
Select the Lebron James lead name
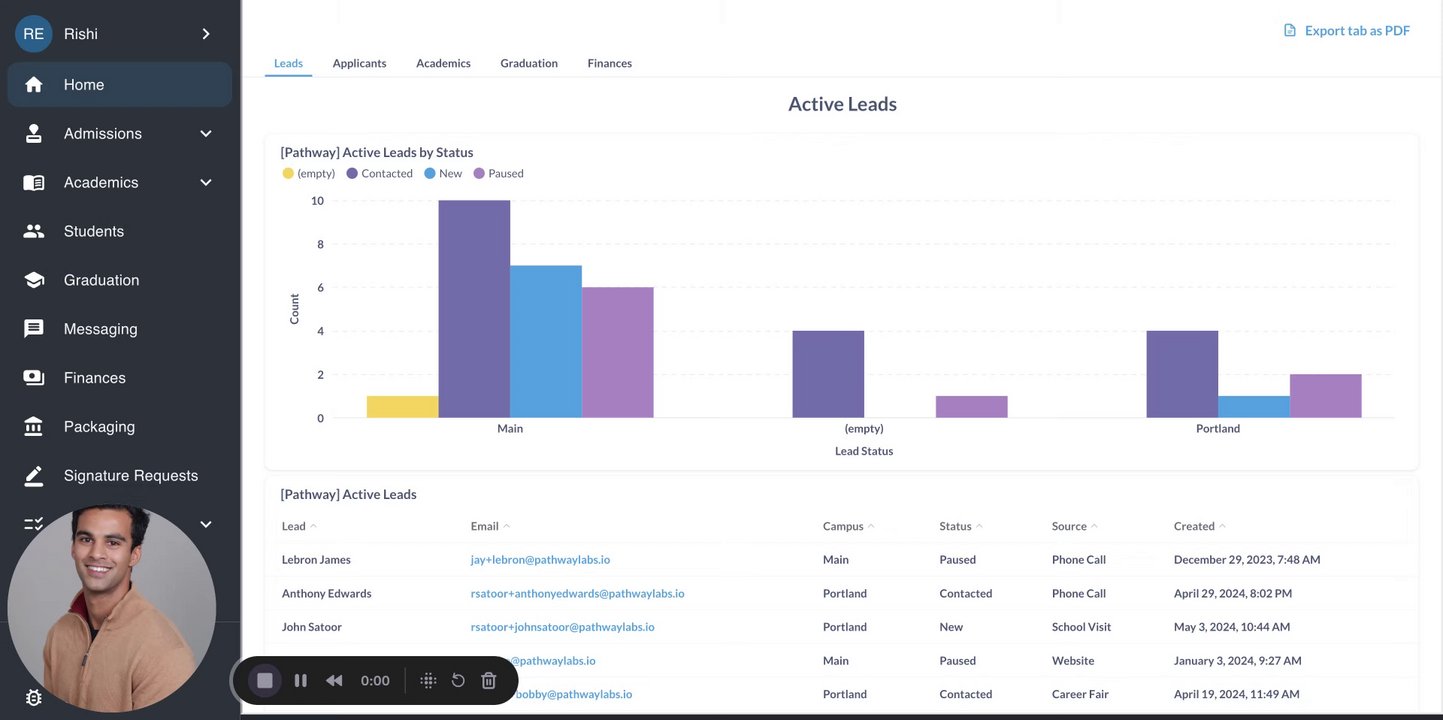(x=316, y=560)
